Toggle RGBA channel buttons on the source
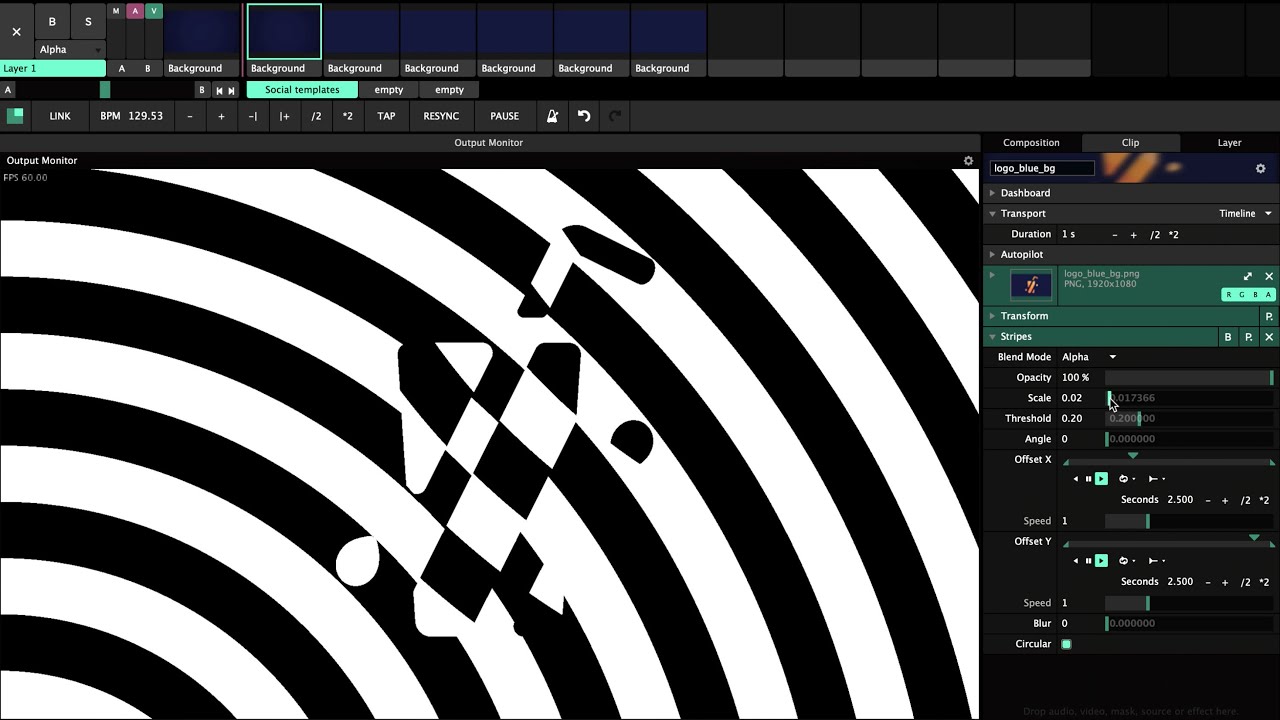This screenshot has width=1280, height=720. point(1249,295)
